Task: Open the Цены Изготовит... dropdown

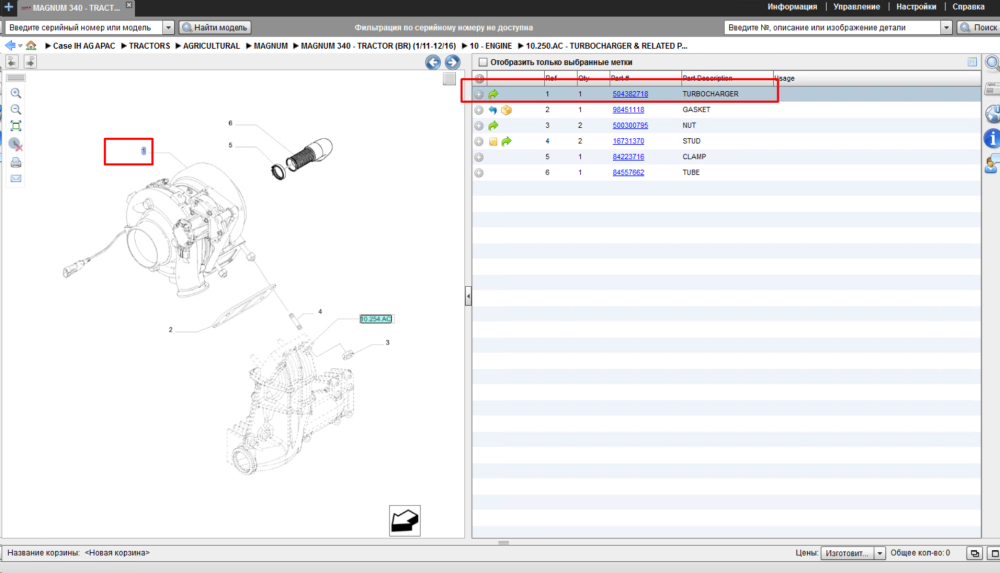Action: coord(853,553)
